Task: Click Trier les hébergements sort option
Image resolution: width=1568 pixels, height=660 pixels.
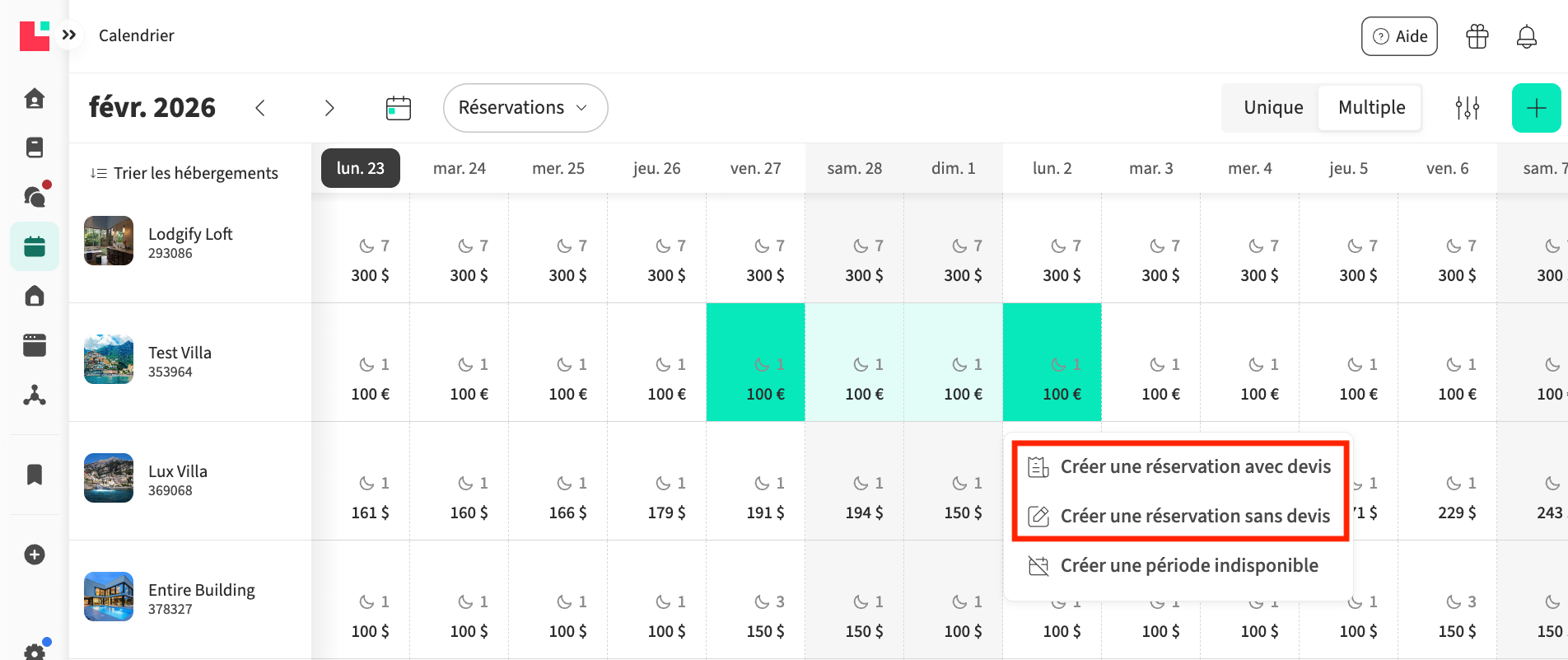Action: coord(184,173)
